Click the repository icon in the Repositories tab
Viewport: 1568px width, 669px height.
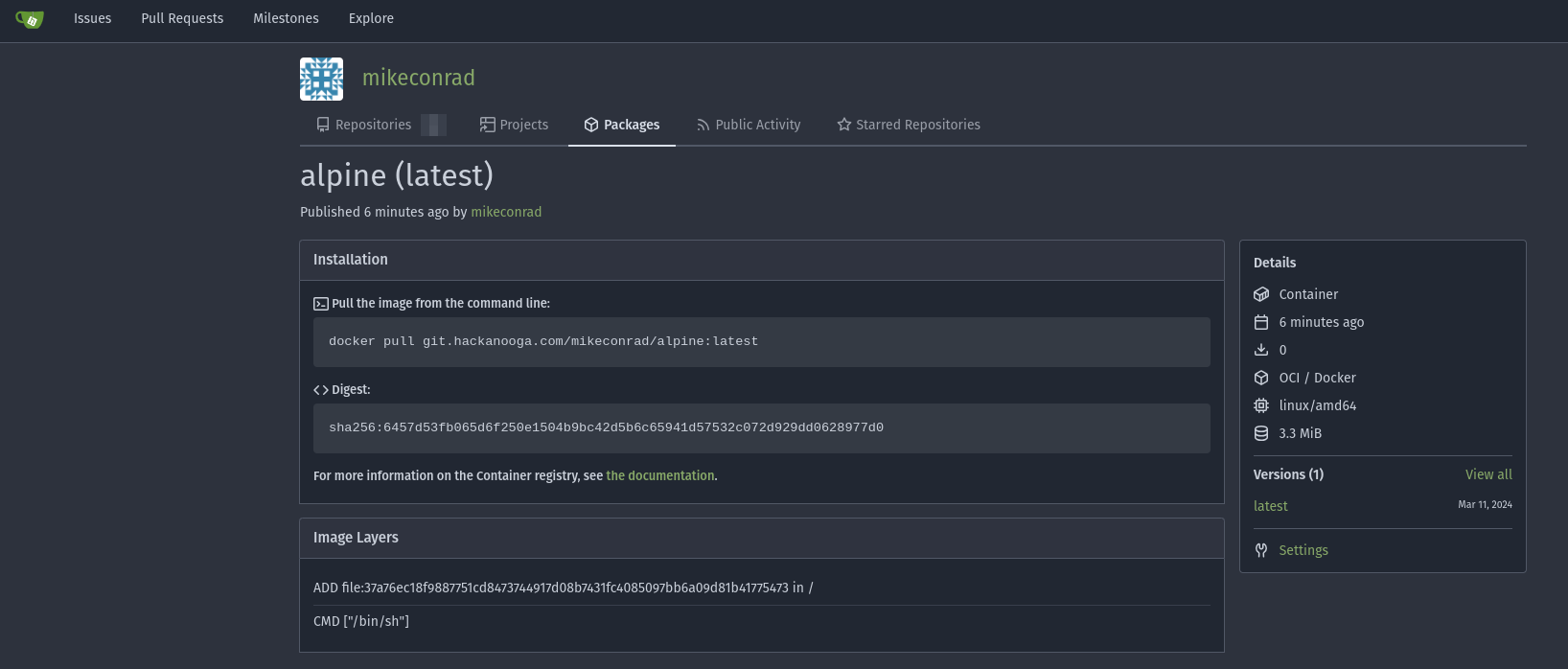pos(323,125)
